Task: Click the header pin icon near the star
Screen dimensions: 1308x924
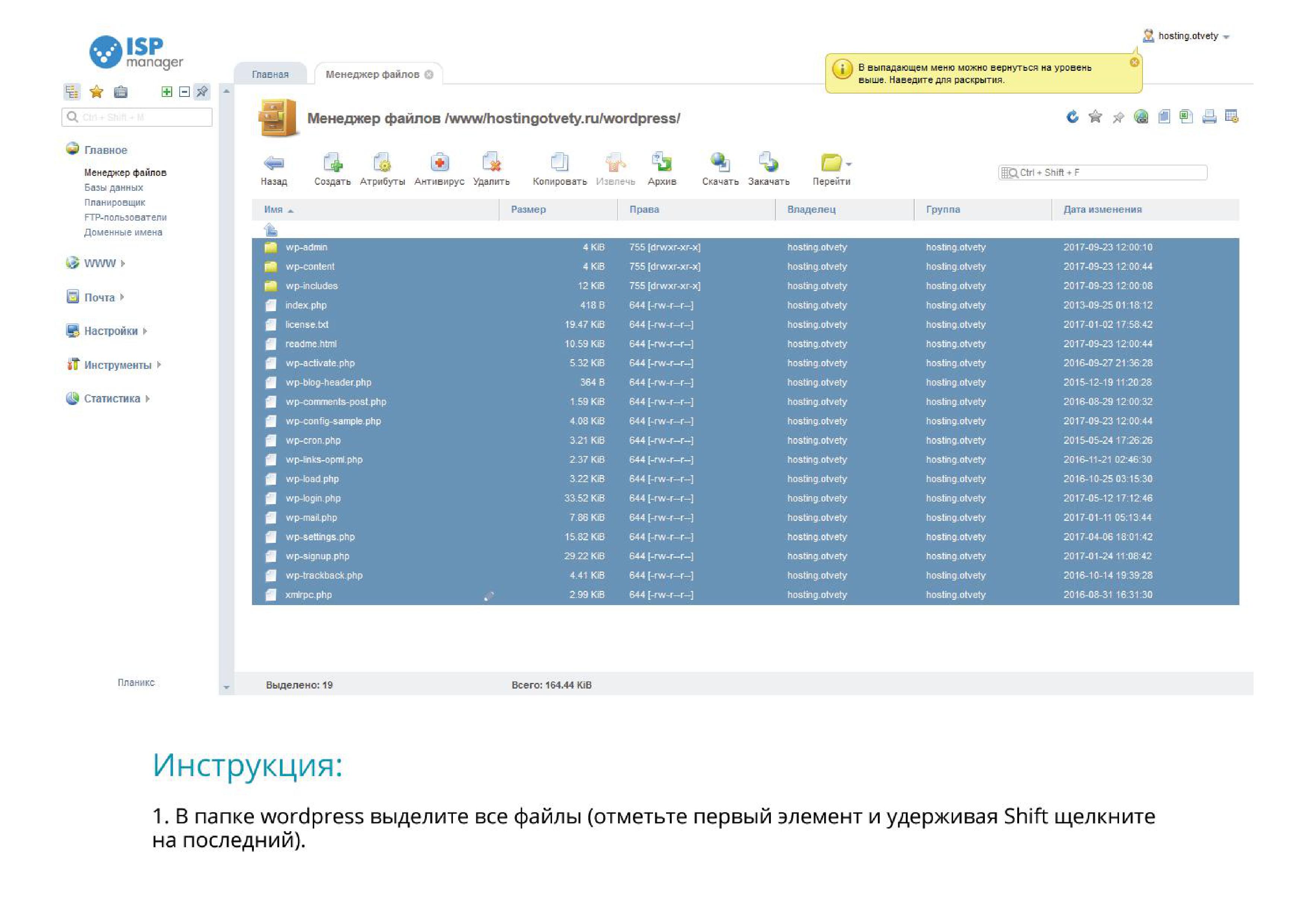Action: click(x=1118, y=117)
